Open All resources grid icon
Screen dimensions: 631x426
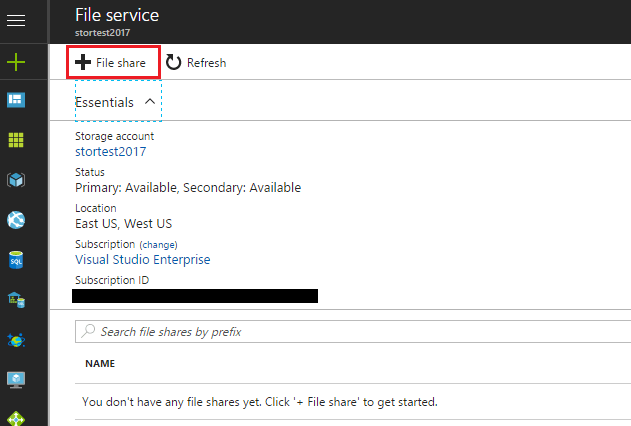(x=16, y=140)
